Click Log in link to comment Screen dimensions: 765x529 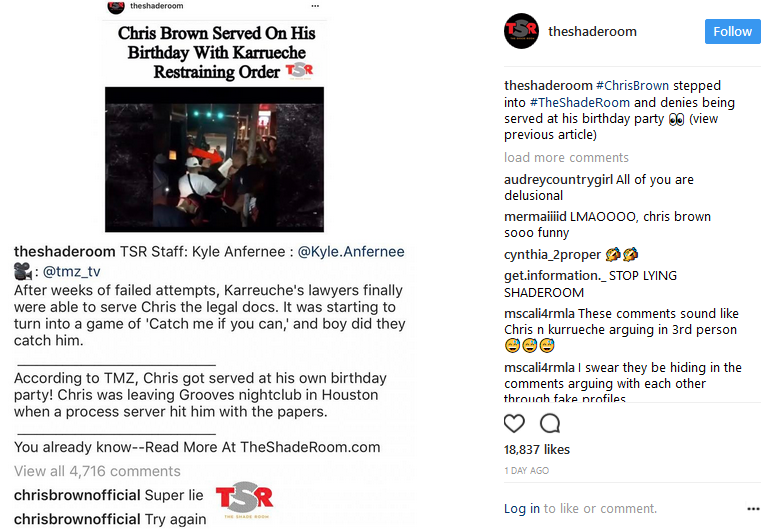pos(522,509)
